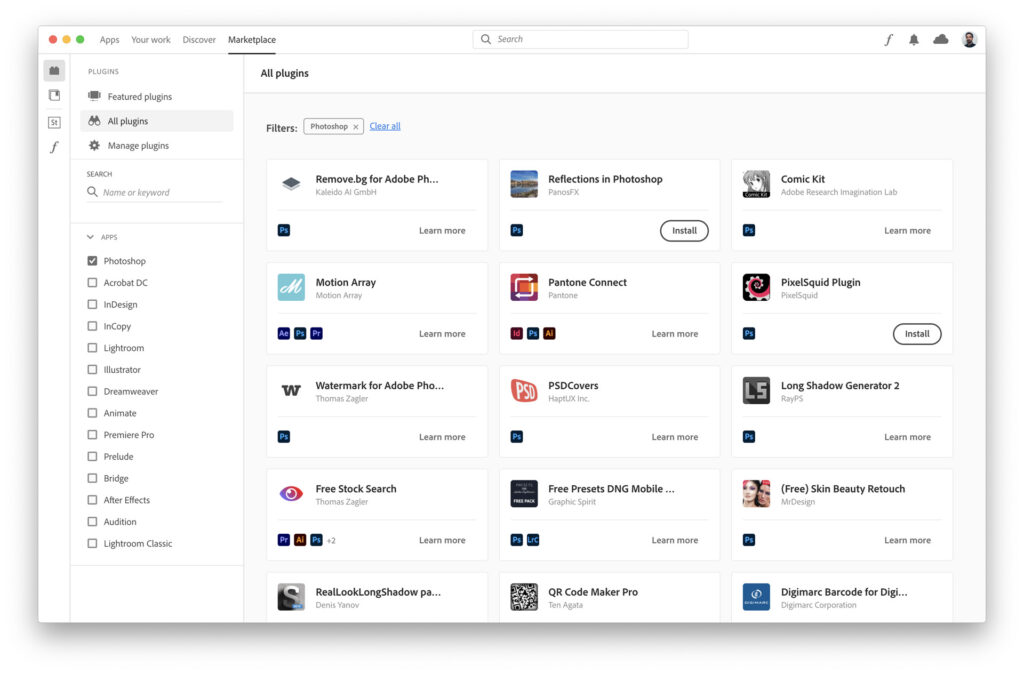Screen dimensions: 1024x673
Task: Click Clear all filters link
Action: [385, 126]
